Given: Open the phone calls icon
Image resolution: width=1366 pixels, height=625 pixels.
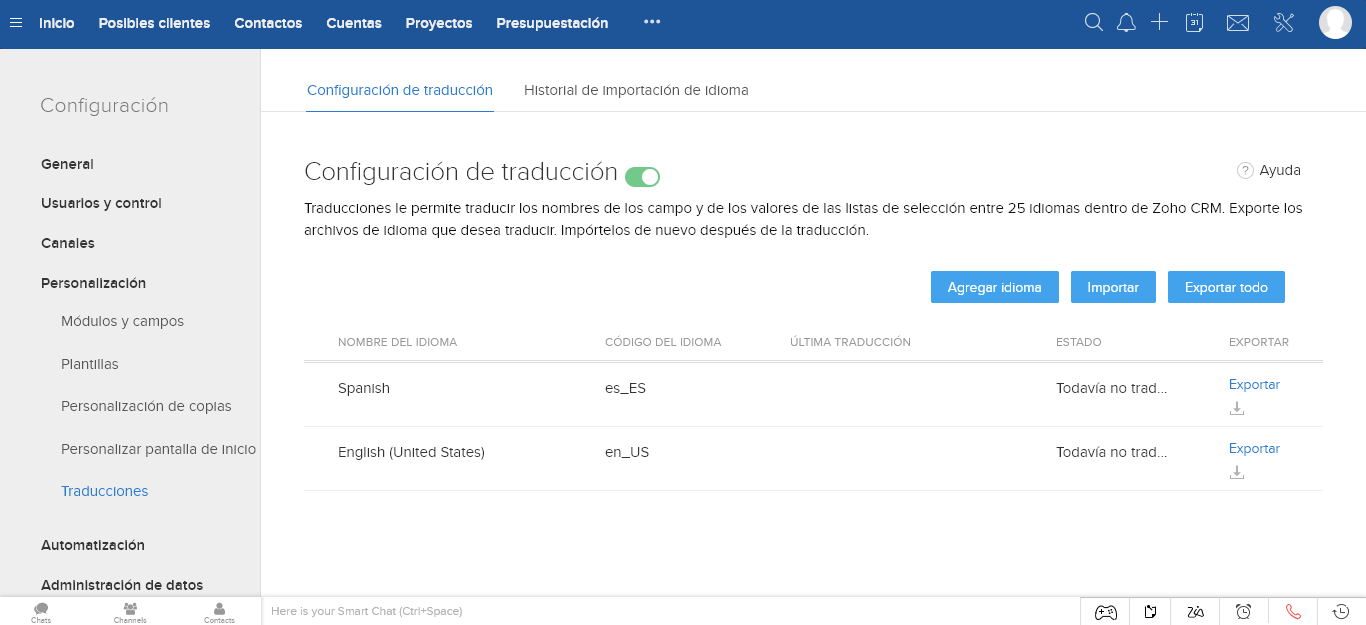Looking at the screenshot, I should (1294, 611).
